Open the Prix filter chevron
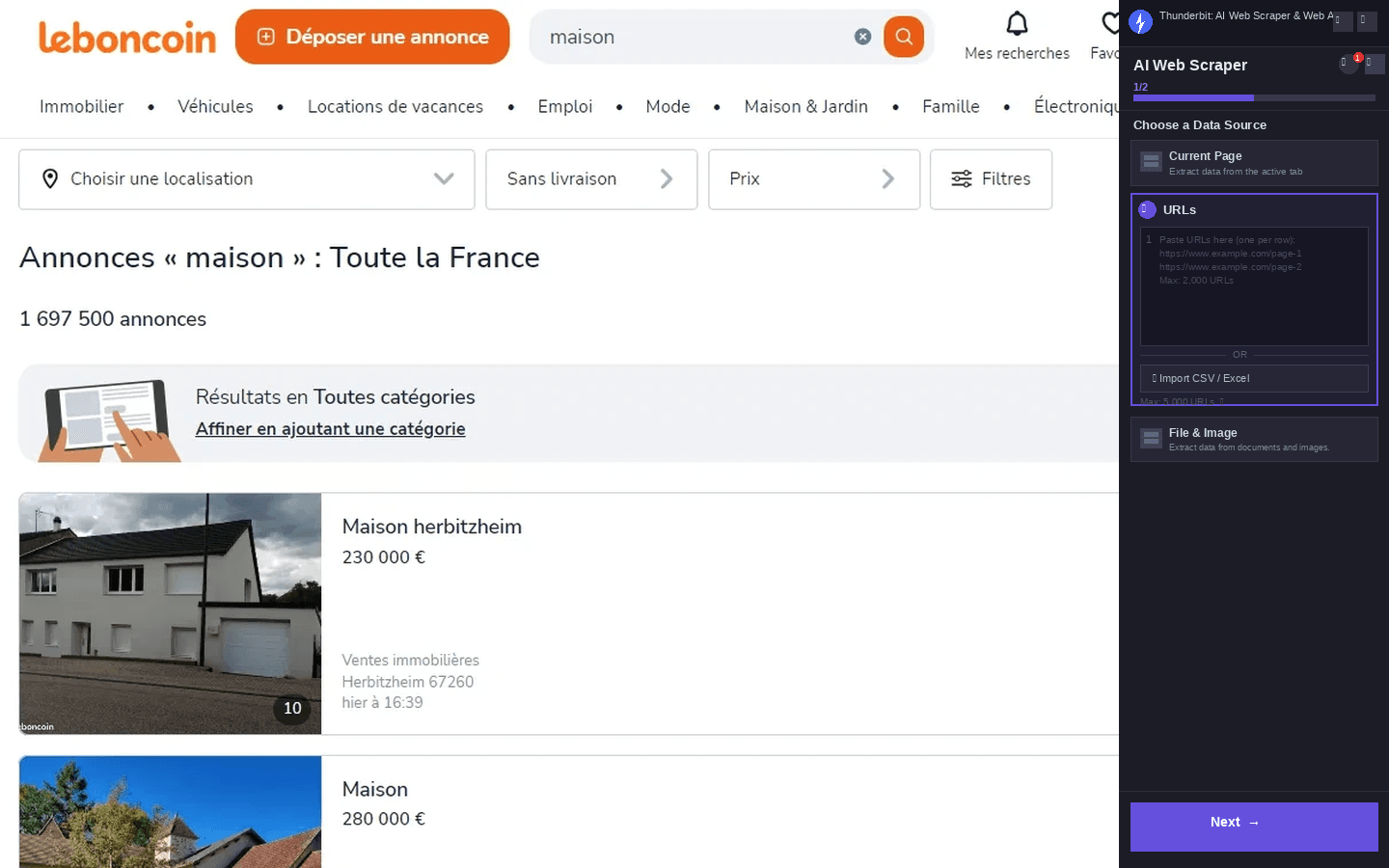The image size is (1389, 868). tap(887, 178)
